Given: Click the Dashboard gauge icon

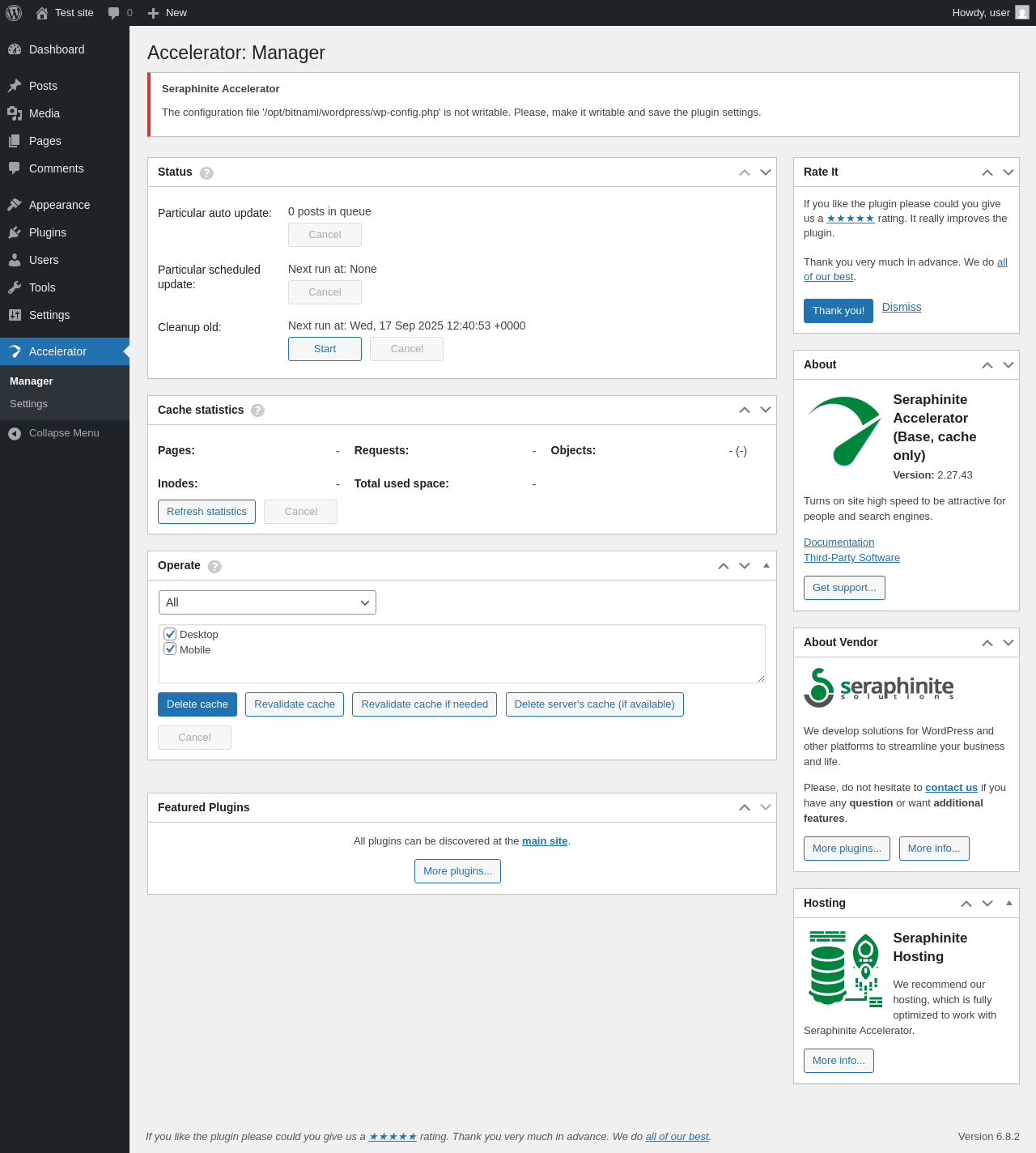Looking at the screenshot, I should [15, 49].
